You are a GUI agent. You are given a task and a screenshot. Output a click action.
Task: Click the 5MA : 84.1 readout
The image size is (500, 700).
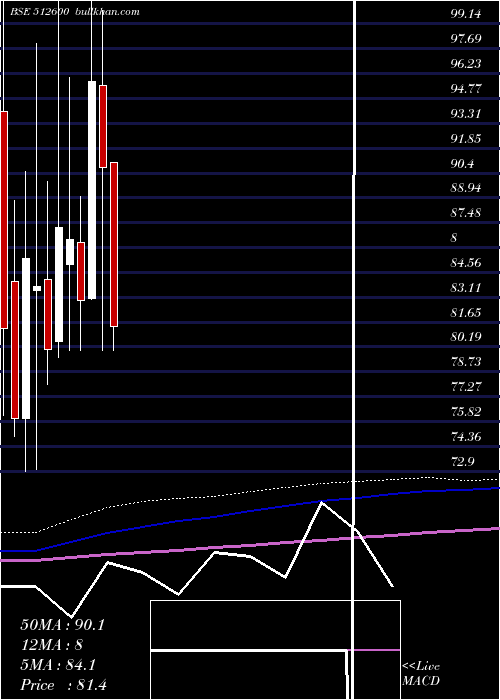58,665
